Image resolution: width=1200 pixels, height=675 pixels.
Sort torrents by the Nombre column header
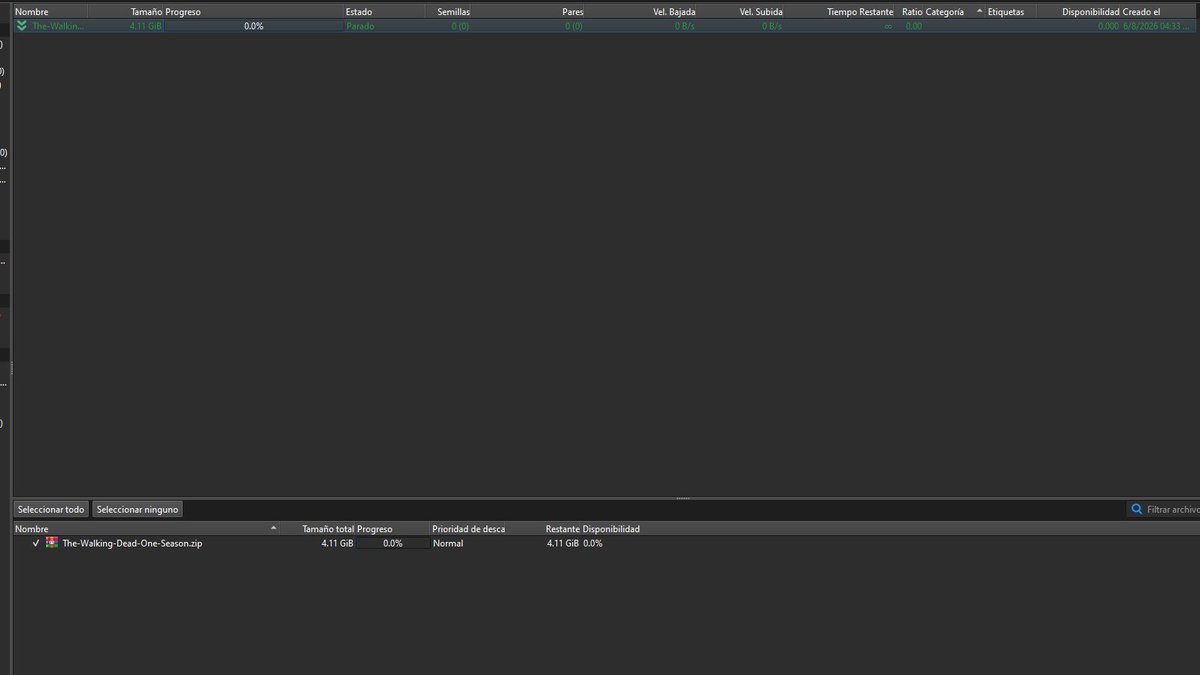32,11
